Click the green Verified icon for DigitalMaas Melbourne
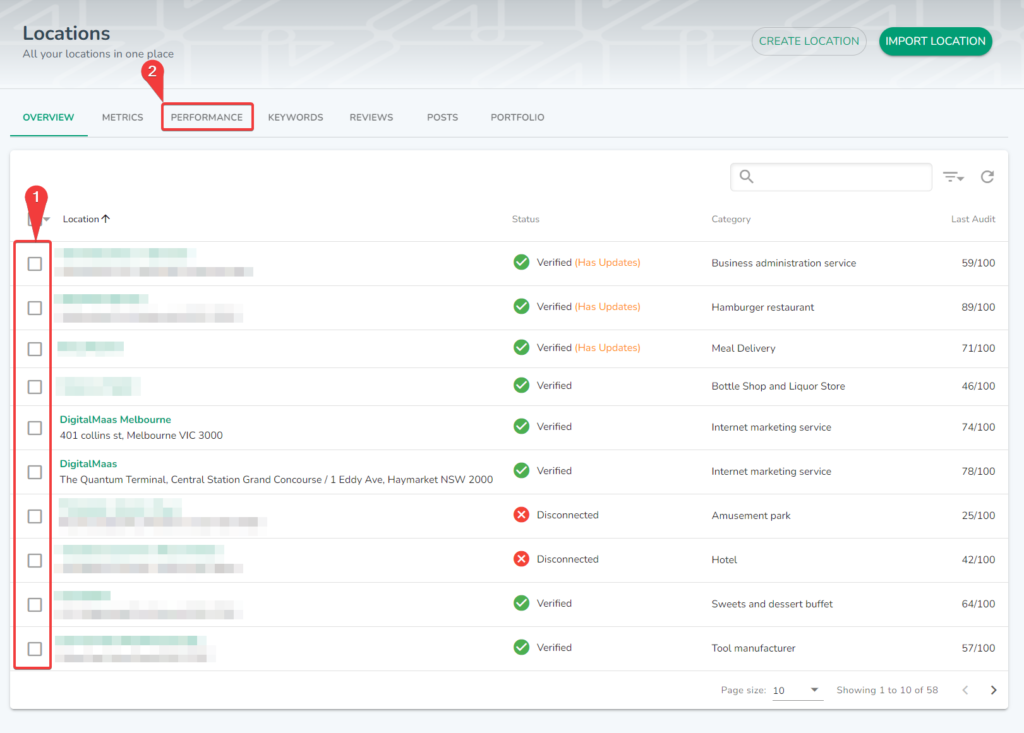The height and width of the screenshot is (733, 1024). click(x=521, y=427)
